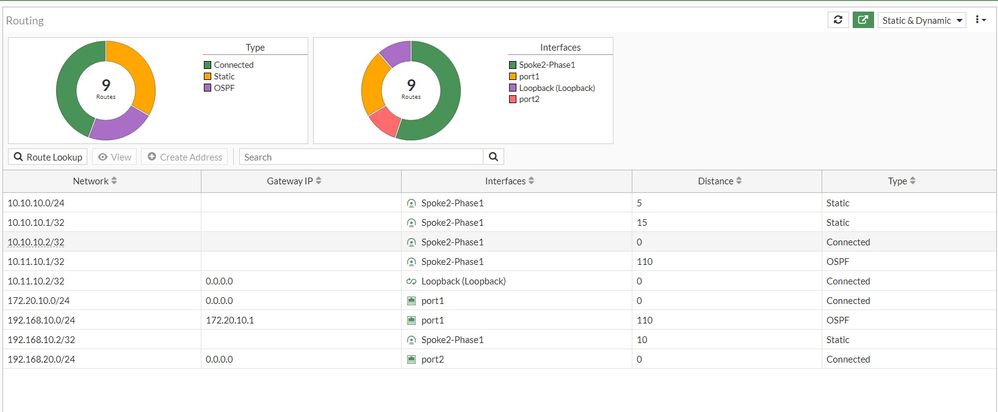Click Static type in 192.168.10.2/32 row

[x=838, y=340]
